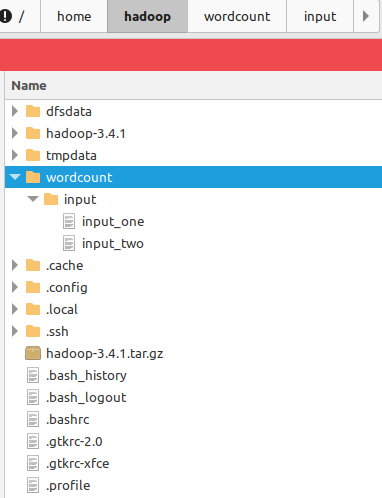Click the tmpdata folder icon
The height and width of the screenshot is (498, 382).
tap(33, 155)
